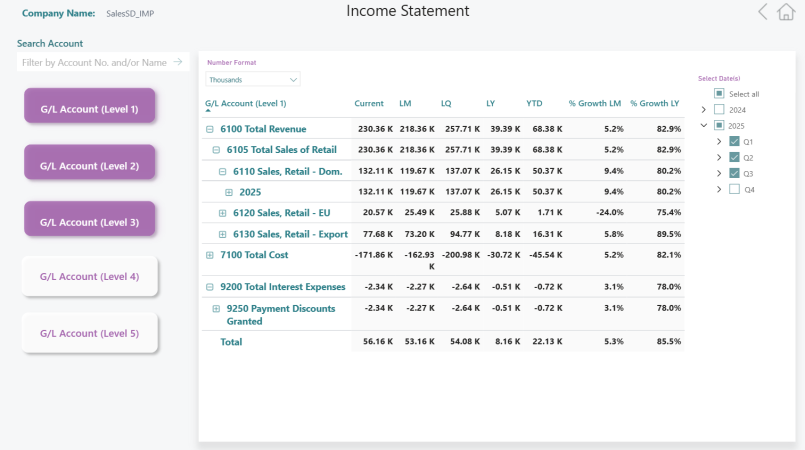
Task: Open the home page icon
Action: pos(786,12)
